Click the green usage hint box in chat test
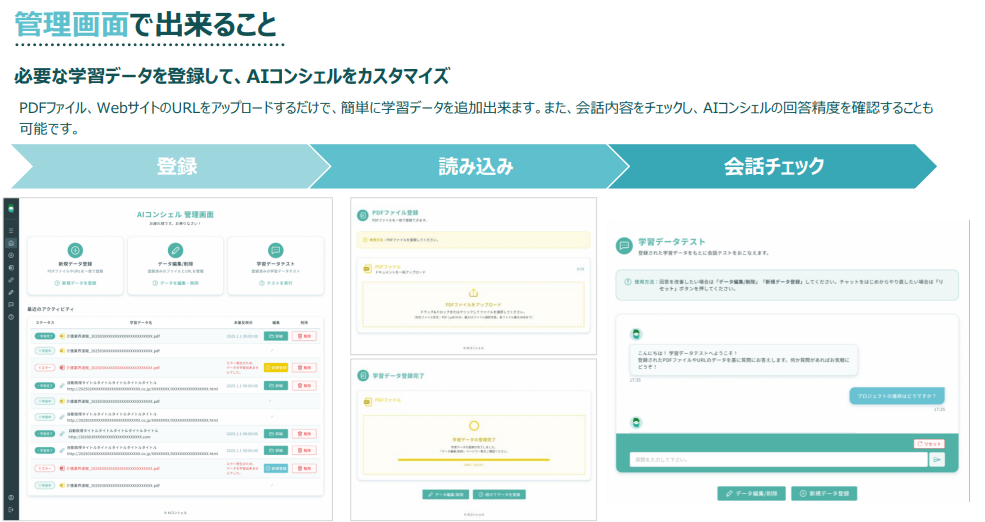 [787, 285]
